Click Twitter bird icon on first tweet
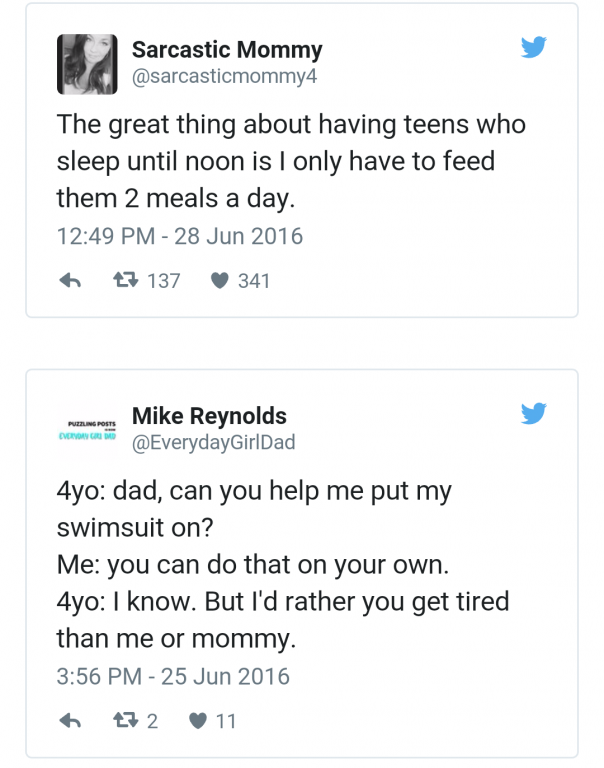The image size is (604, 768). coord(534,47)
